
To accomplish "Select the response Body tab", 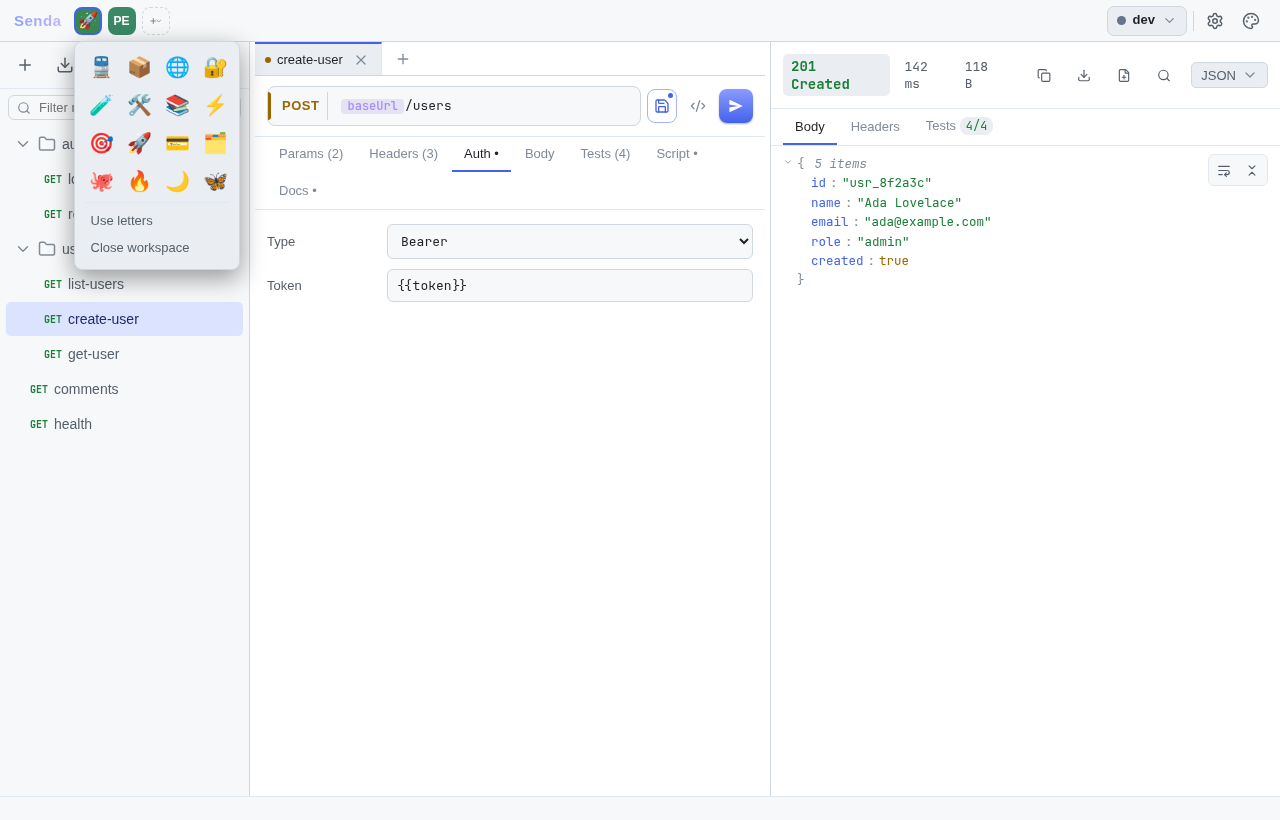I will click(x=810, y=127).
